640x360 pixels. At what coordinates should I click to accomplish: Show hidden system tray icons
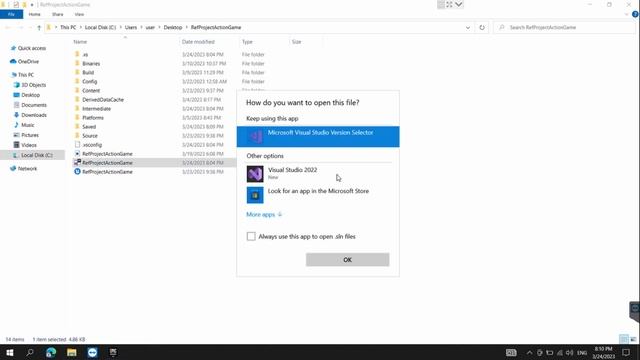point(529,353)
